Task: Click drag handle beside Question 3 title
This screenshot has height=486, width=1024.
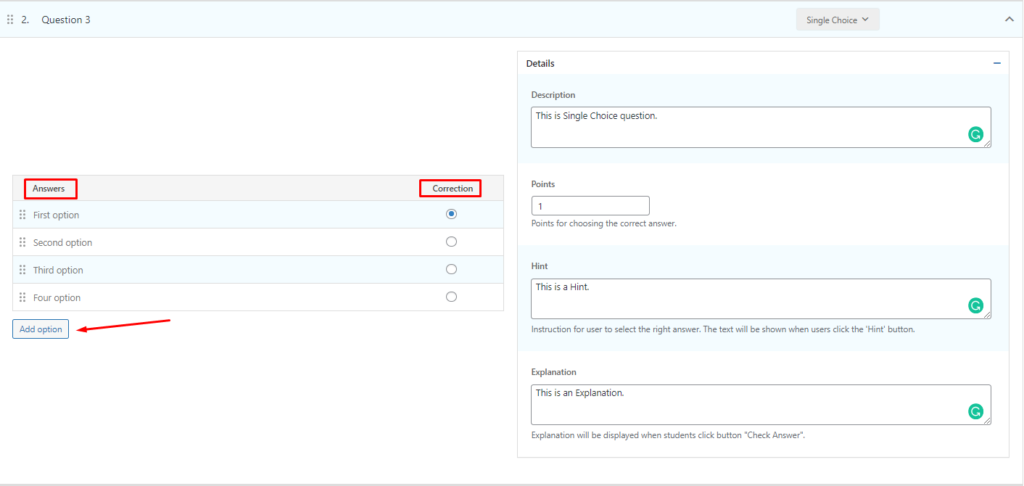Action: (10, 19)
